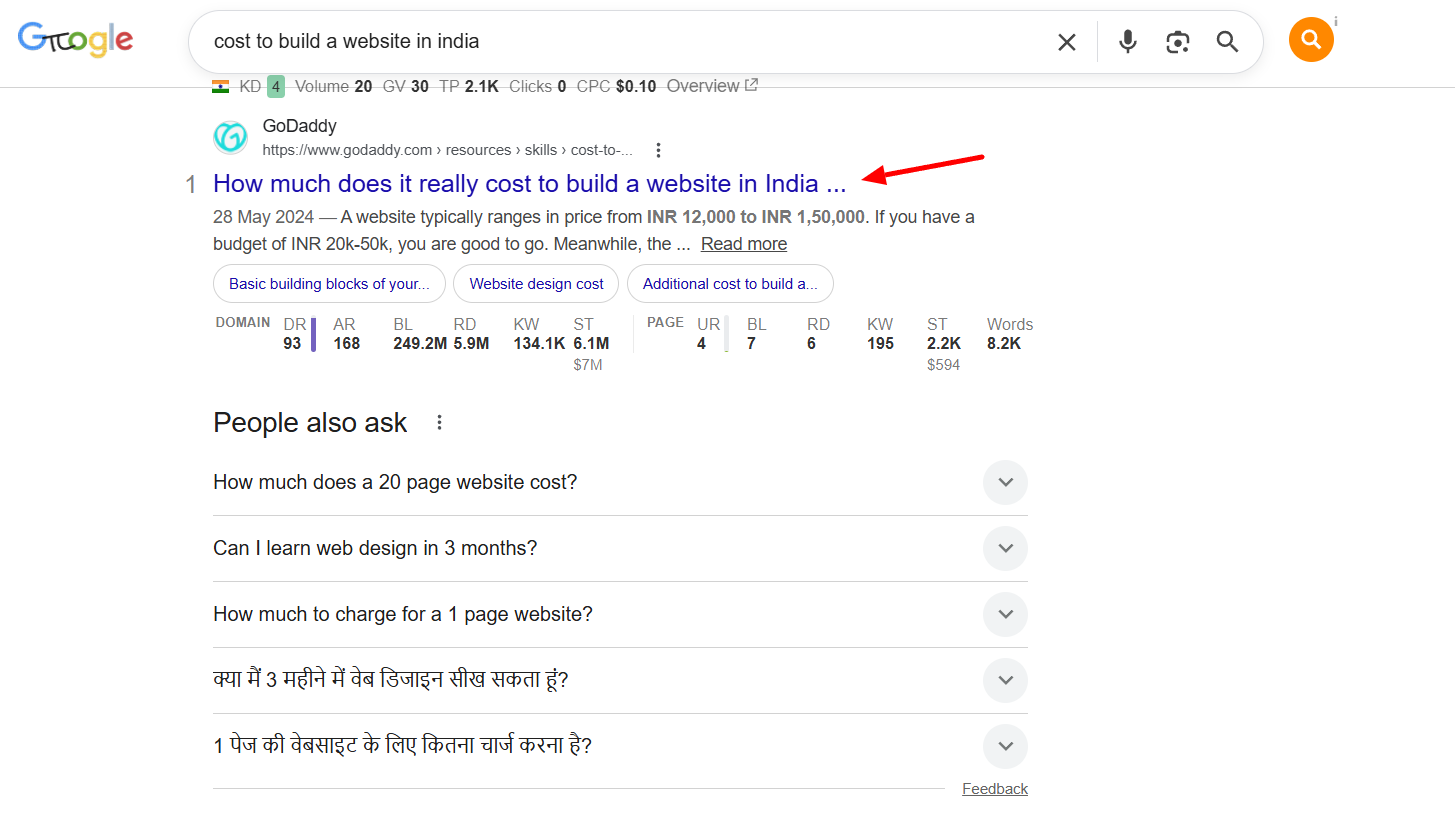Click the Google logo
The image size is (1455, 820).
(x=75, y=39)
